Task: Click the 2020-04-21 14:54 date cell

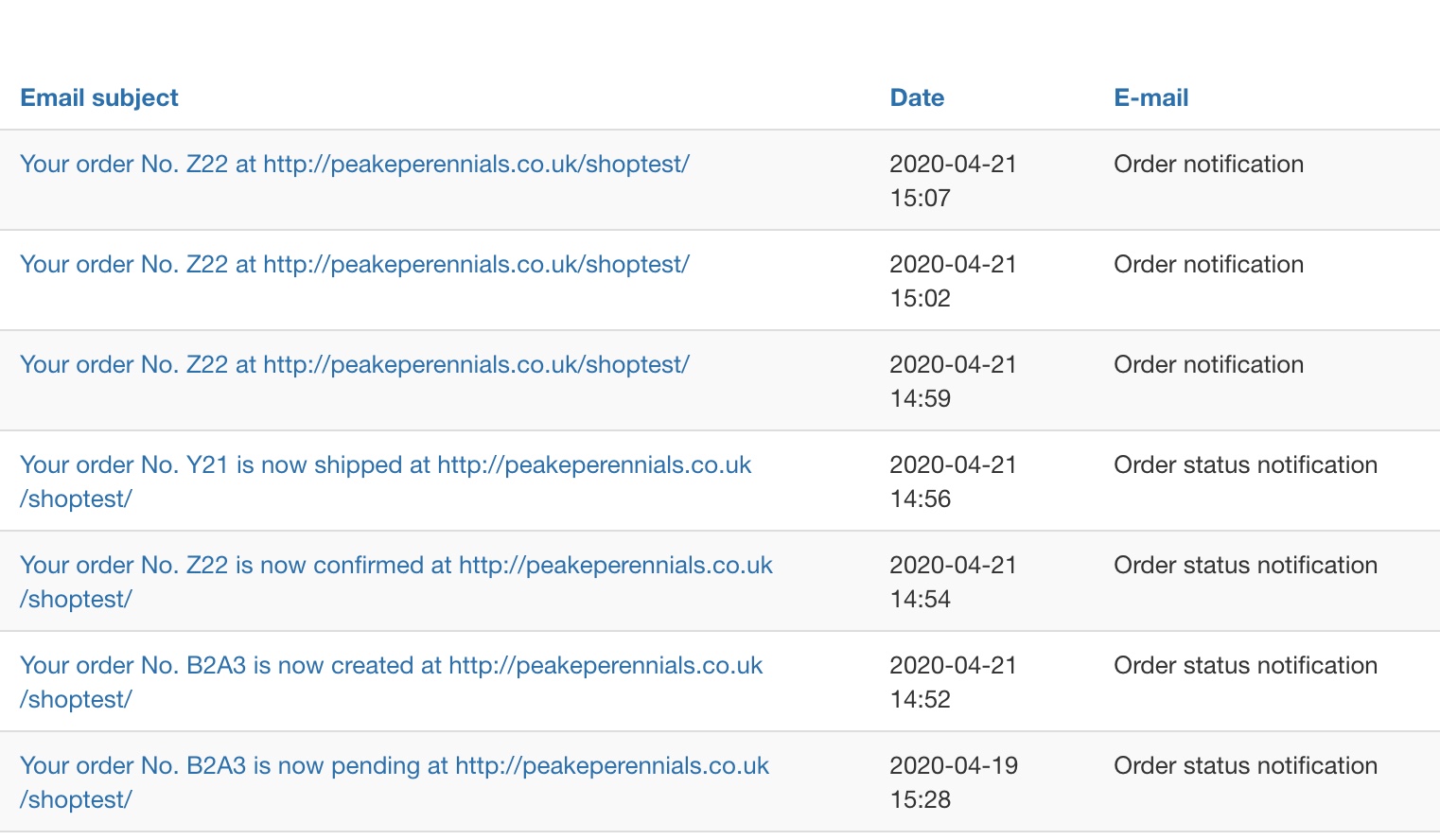Action: coord(953,582)
